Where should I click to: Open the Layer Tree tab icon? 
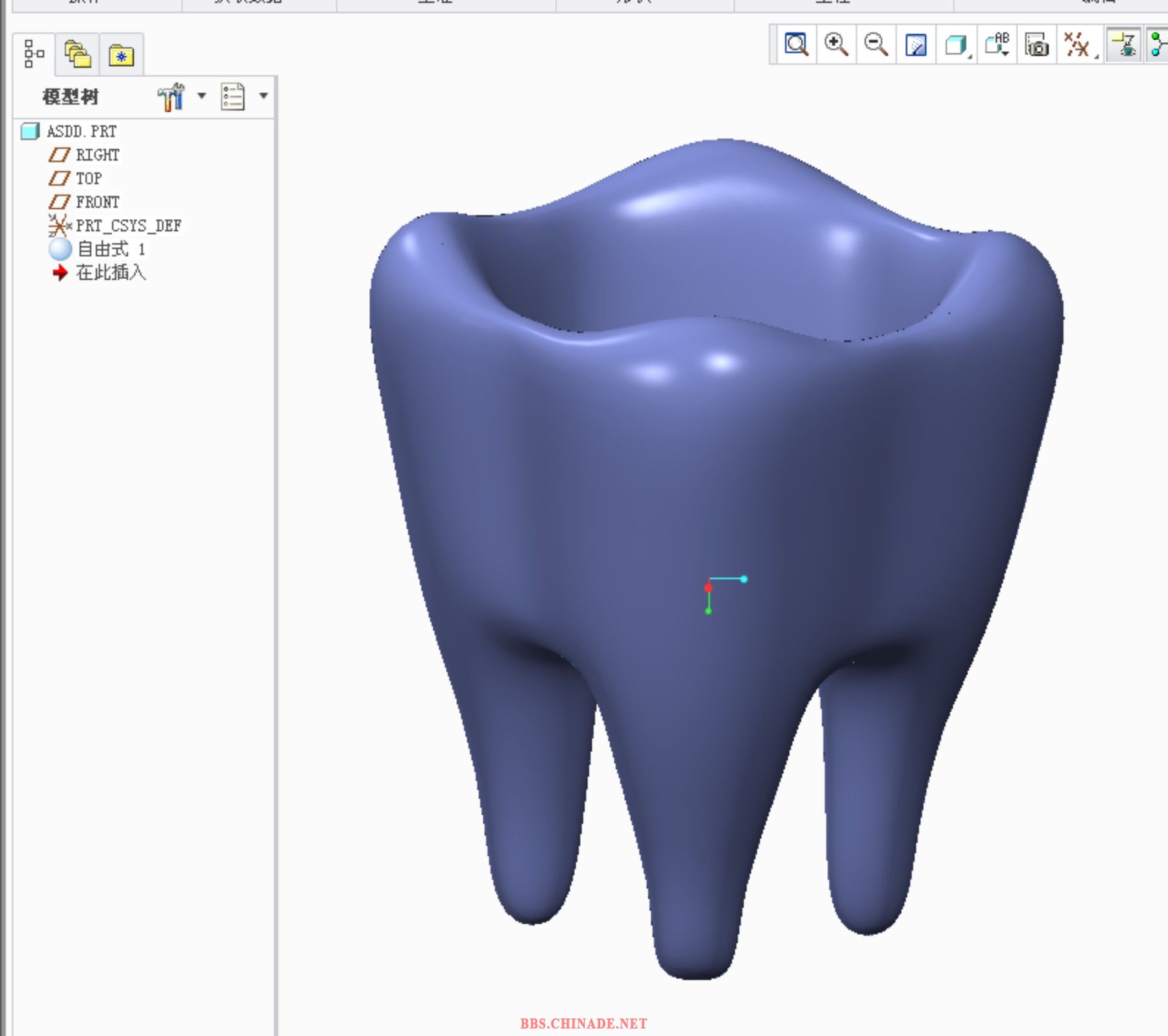pos(78,54)
